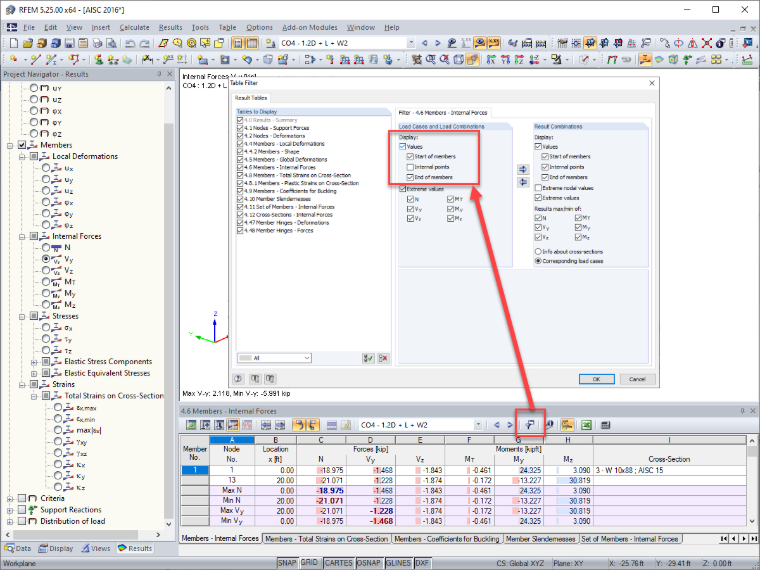Toggle CARTES in the status bar
Image resolution: width=760 pixels, height=570 pixels.
(338, 563)
